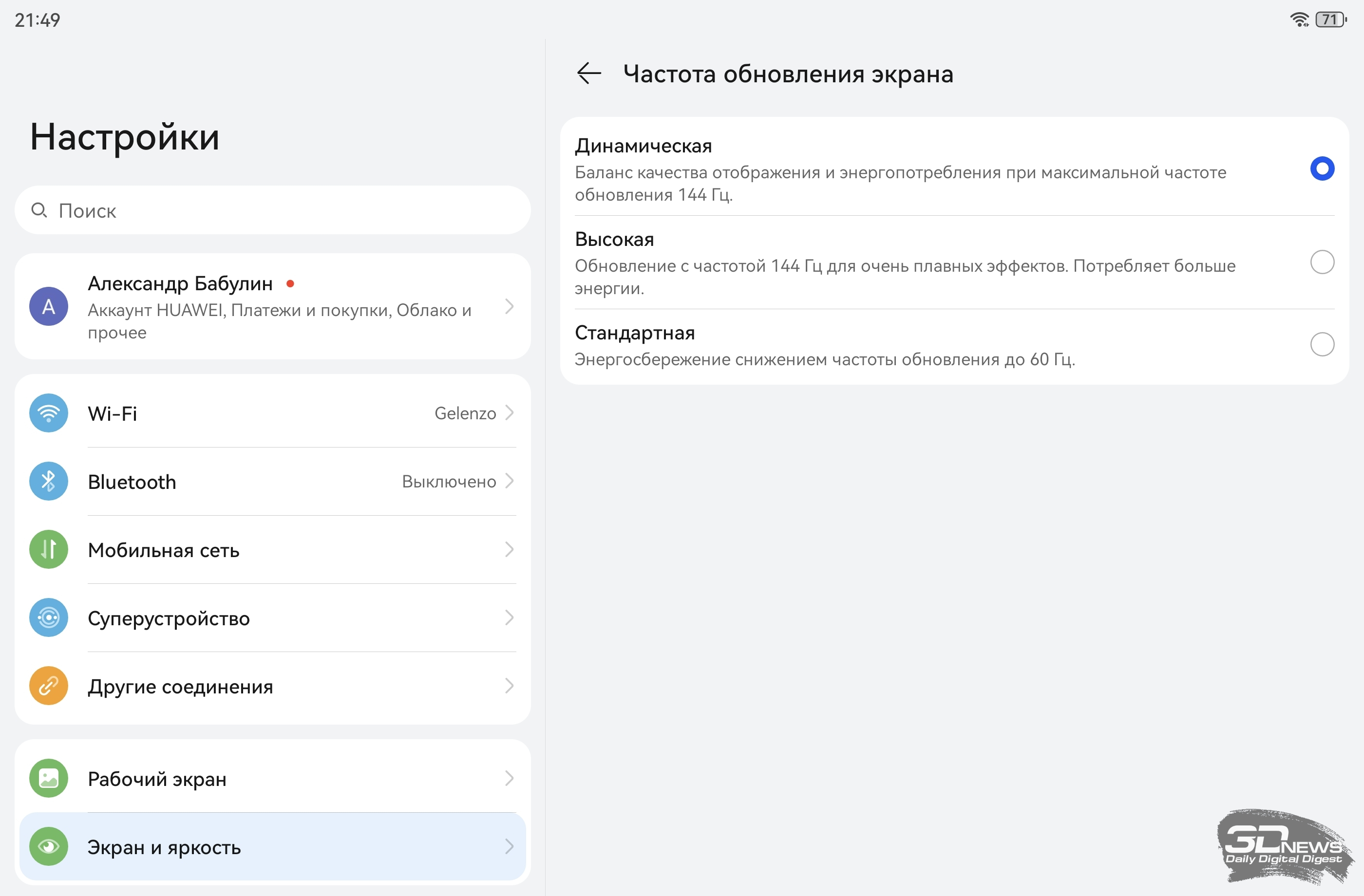This screenshot has height=896, width=1364.
Task: Open Bluetooth via the Выключено chevron
Action: click(509, 481)
